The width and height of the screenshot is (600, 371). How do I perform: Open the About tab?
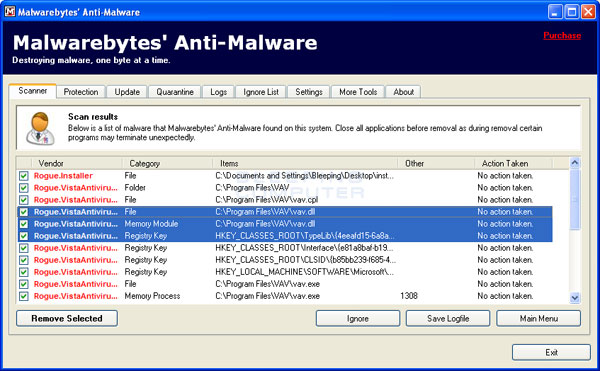pyautogui.click(x=404, y=92)
